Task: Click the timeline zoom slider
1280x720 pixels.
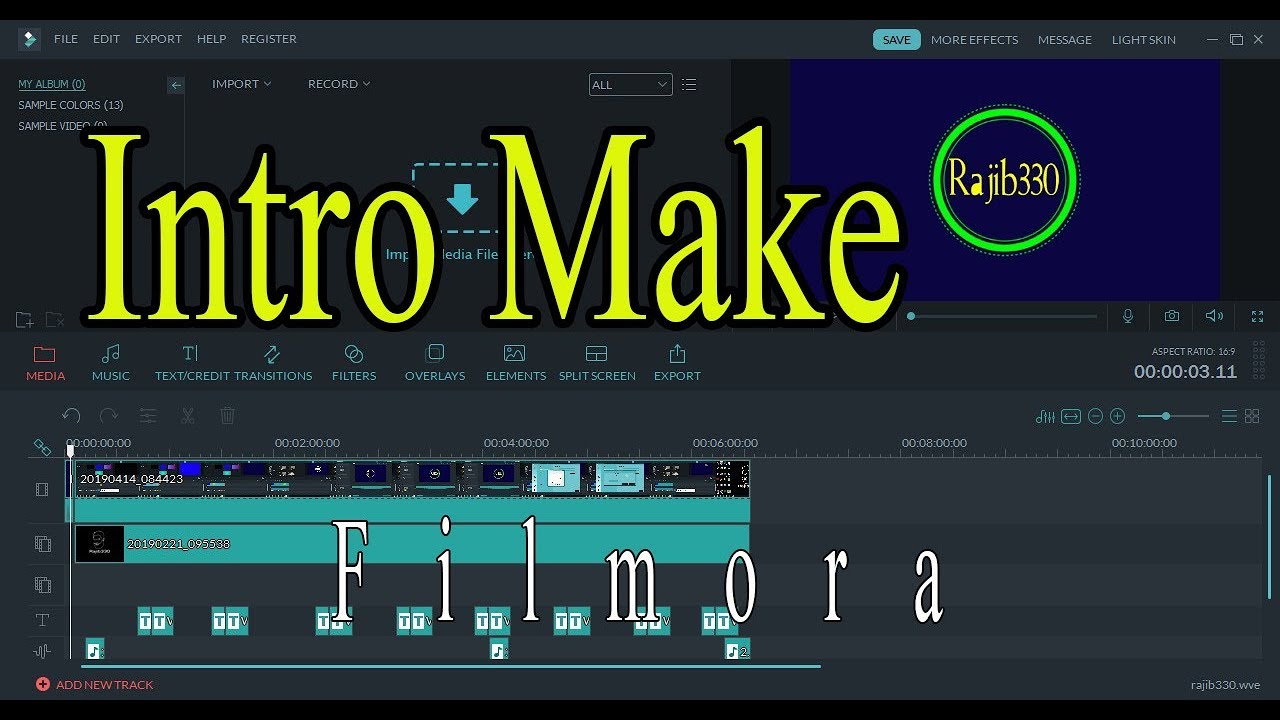Action: 1172,416
